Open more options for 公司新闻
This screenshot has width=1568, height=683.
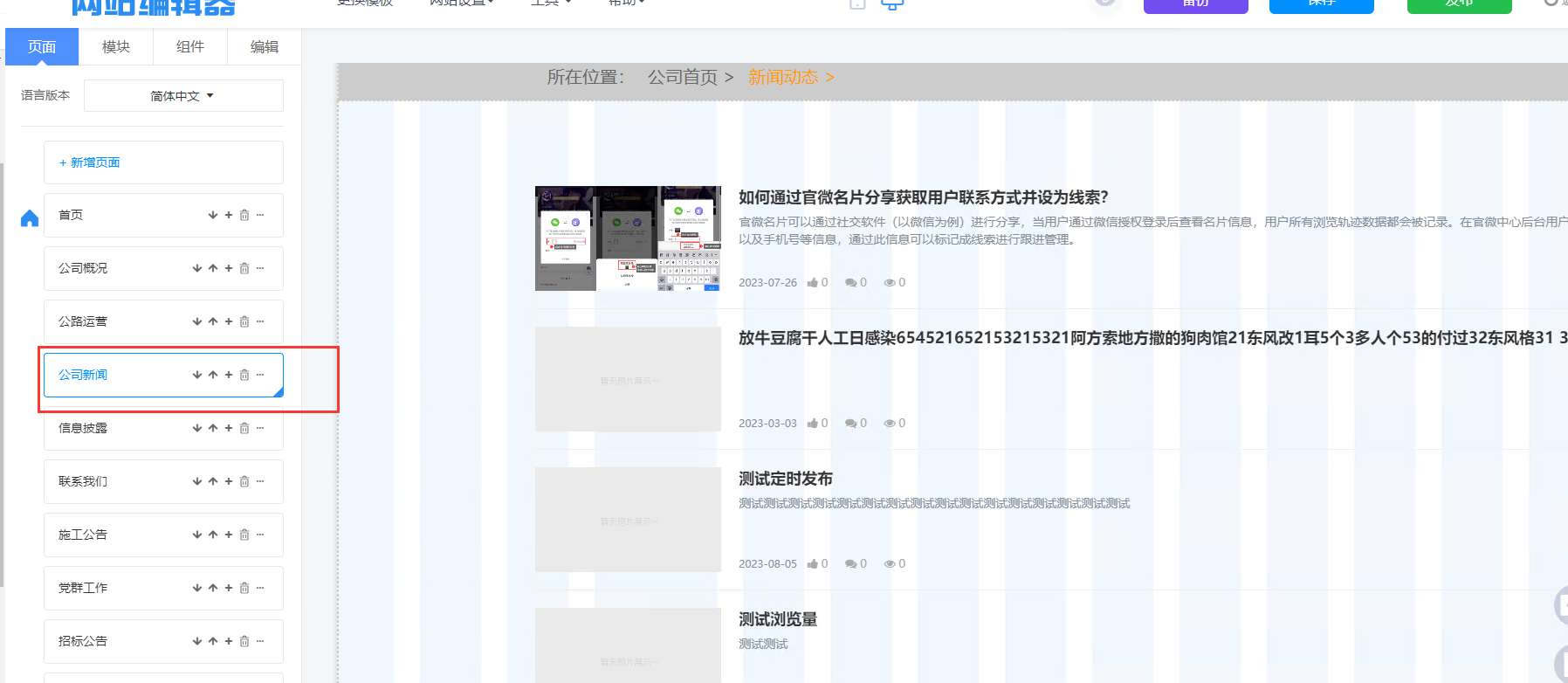[x=260, y=375]
